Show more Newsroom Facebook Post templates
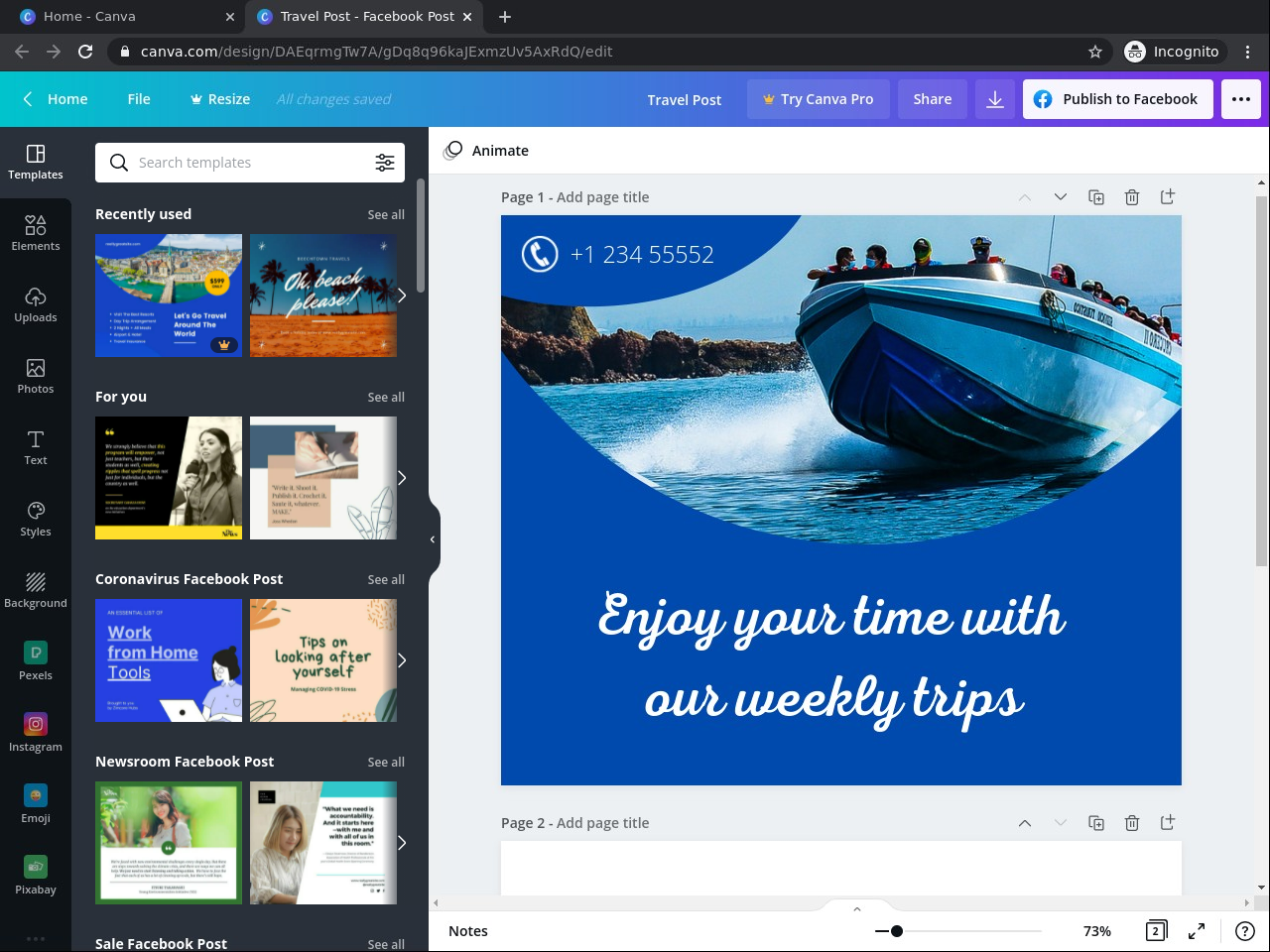 pyautogui.click(x=402, y=843)
